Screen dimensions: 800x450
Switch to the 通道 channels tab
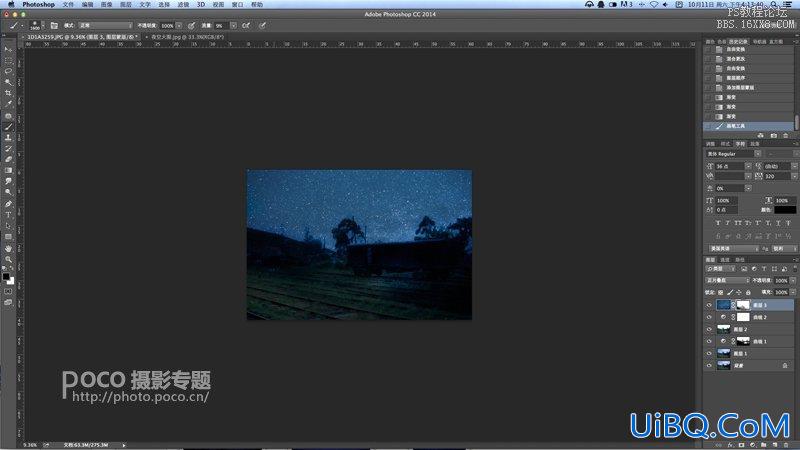coord(725,260)
